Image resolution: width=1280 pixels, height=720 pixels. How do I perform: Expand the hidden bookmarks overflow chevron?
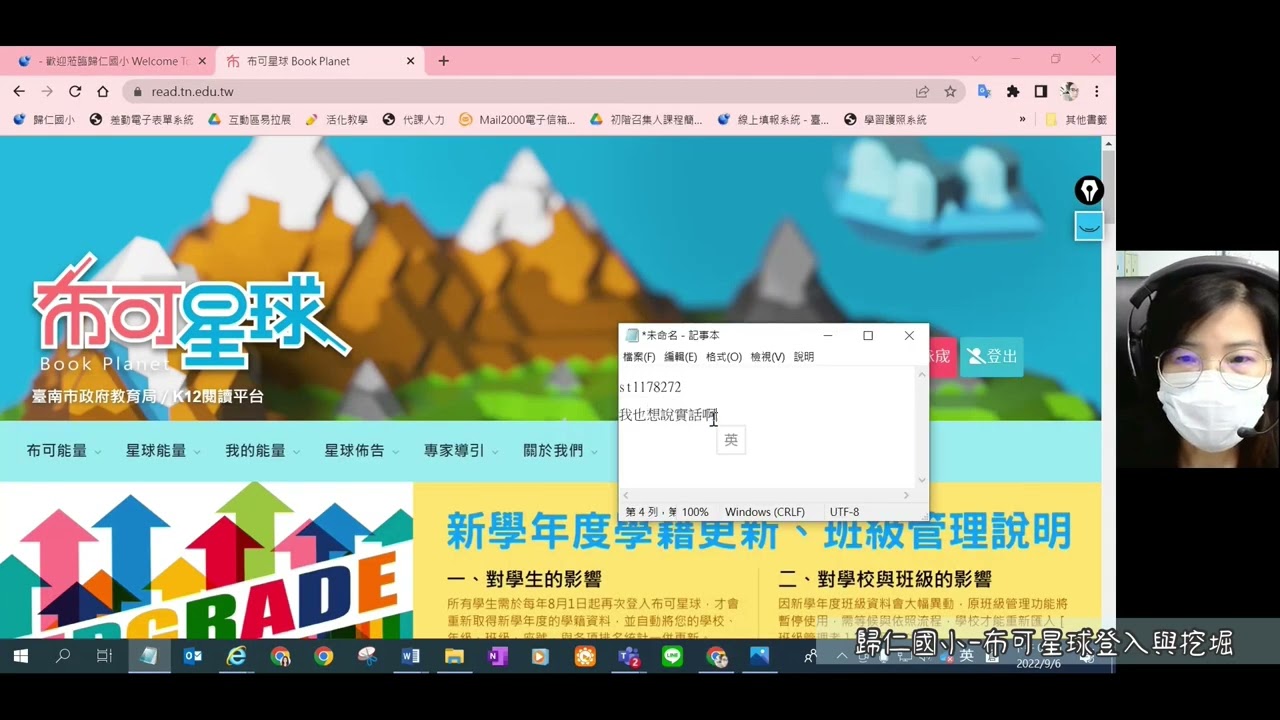click(1022, 119)
